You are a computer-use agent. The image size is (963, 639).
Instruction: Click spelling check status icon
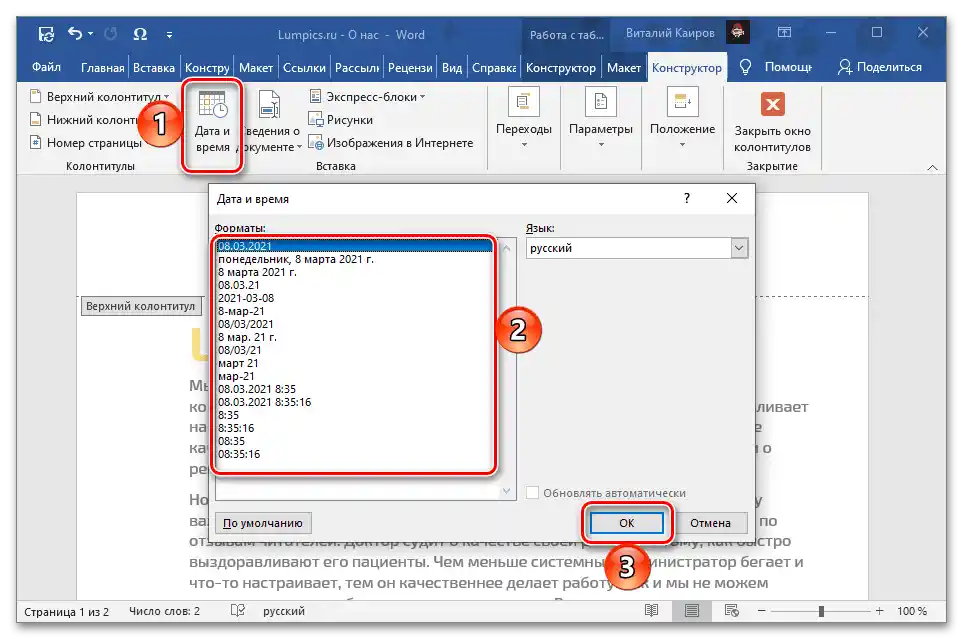point(238,610)
